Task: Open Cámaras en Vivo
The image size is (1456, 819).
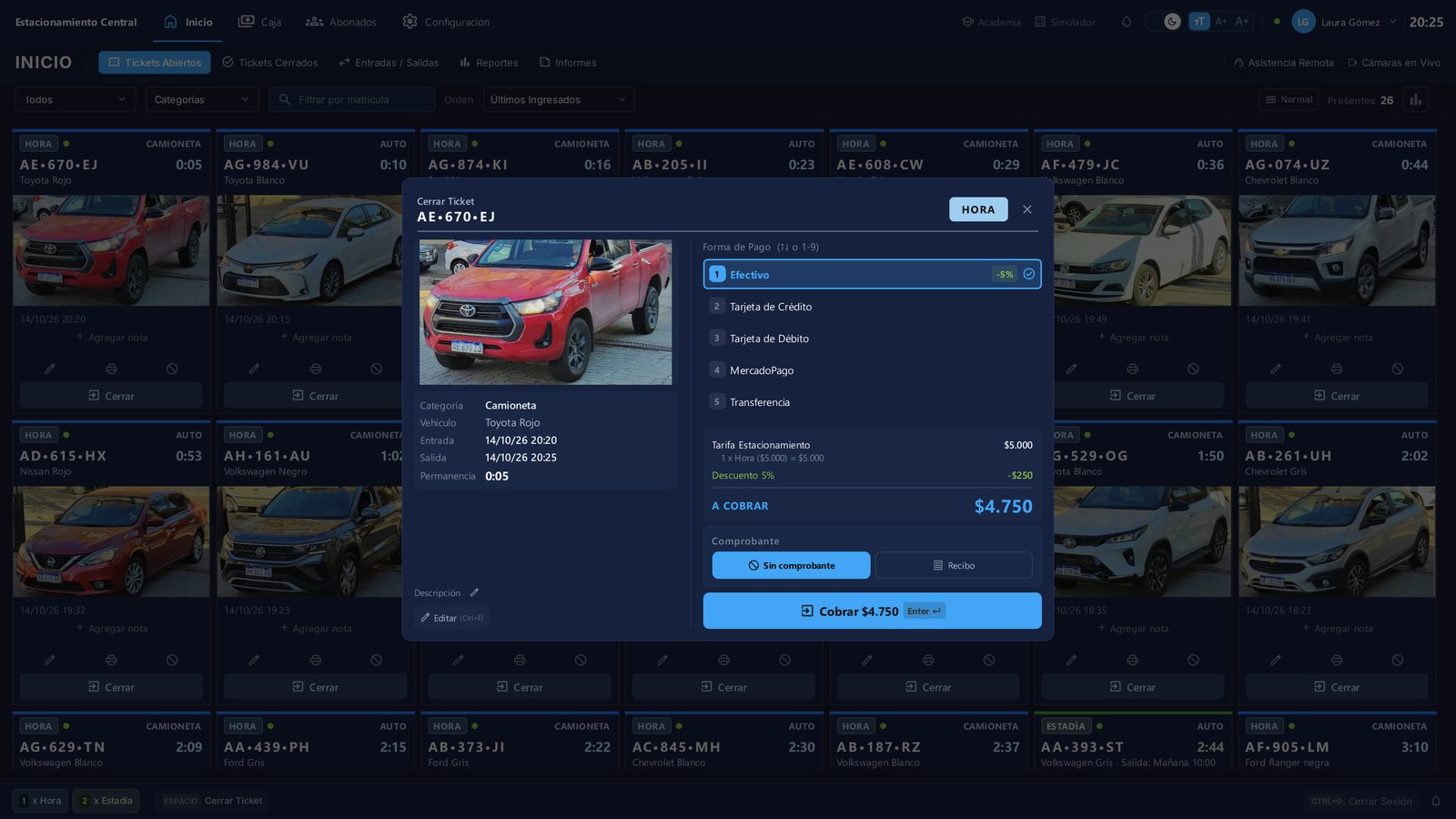Action: (x=1394, y=63)
